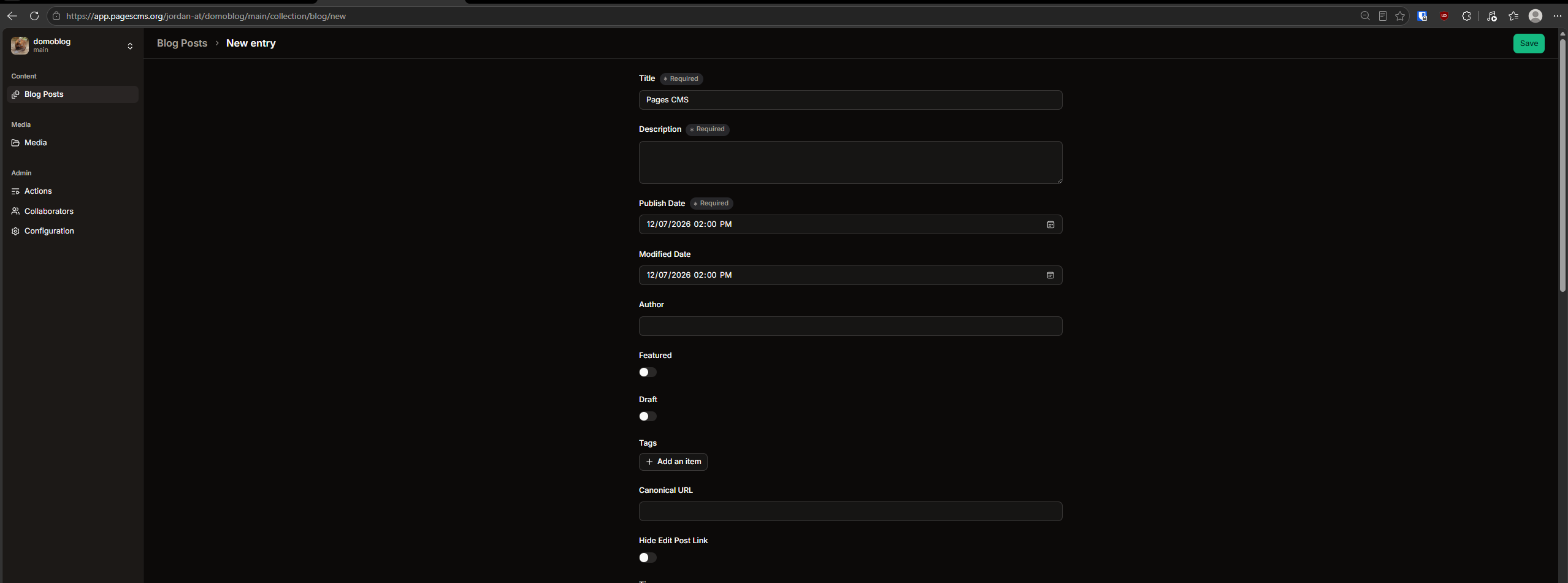Click the browser address bar URL
The image size is (1568, 583).
point(206,16)
